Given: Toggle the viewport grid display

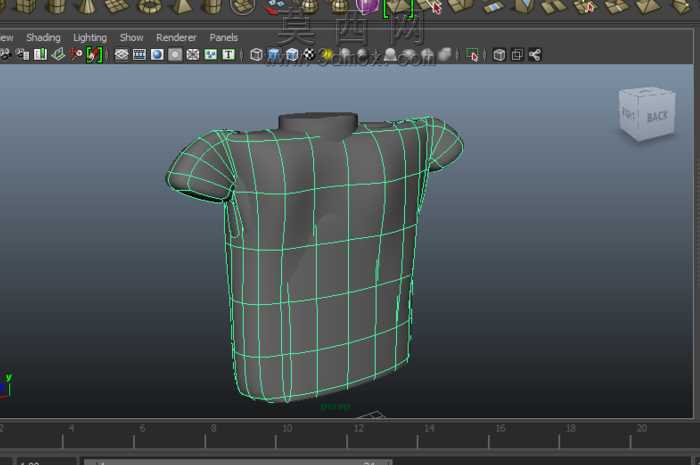Looking at the screenshot, I should (x=121, y=55).
